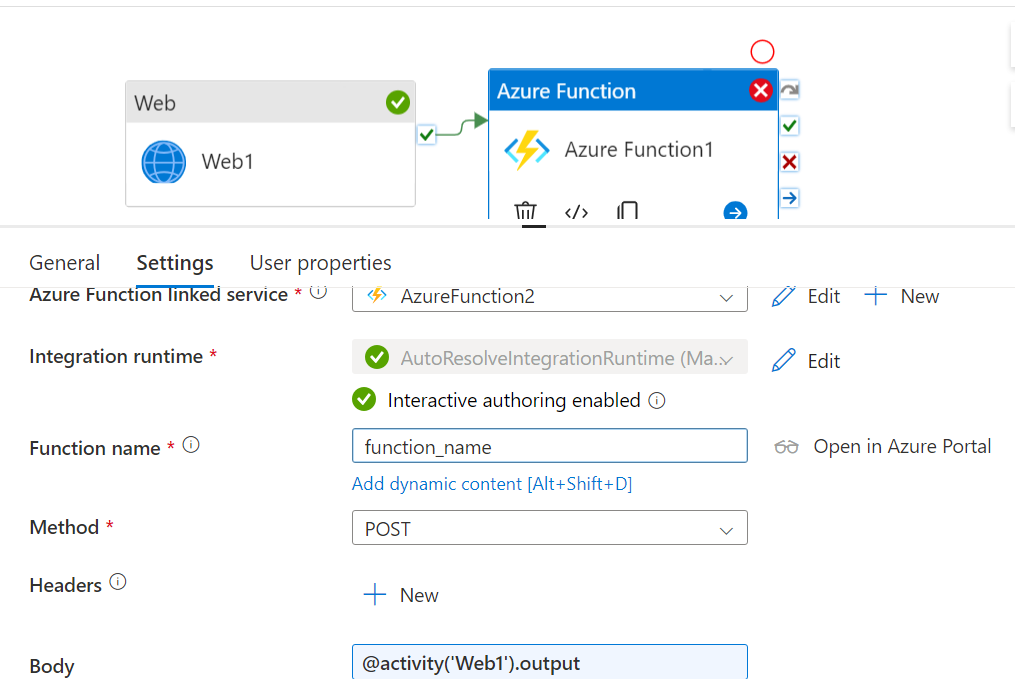Viewport: 1015px width, 683px height.
Task: Click Add dynamic content link
Action: tap(492, 484)
